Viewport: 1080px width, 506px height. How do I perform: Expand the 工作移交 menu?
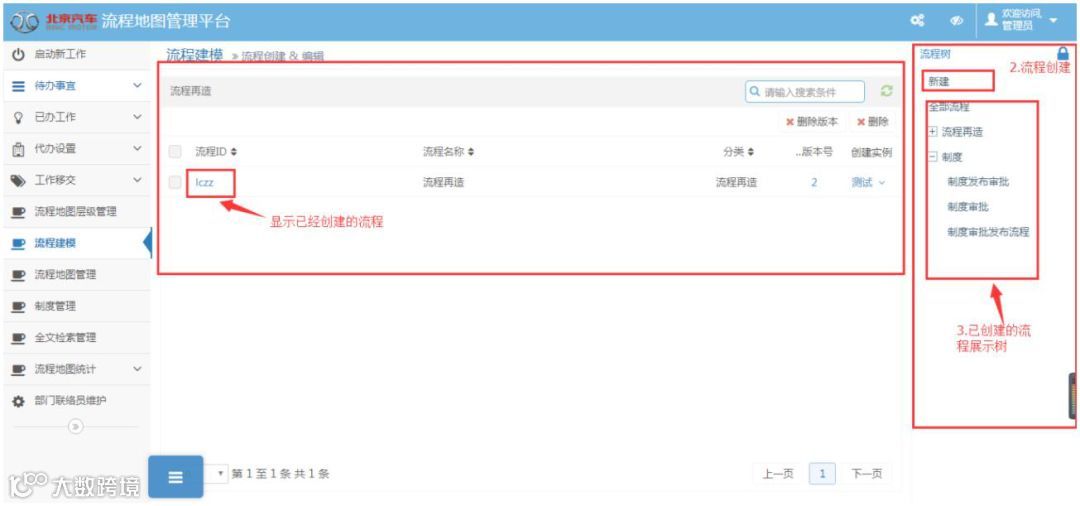click(137, 180)
